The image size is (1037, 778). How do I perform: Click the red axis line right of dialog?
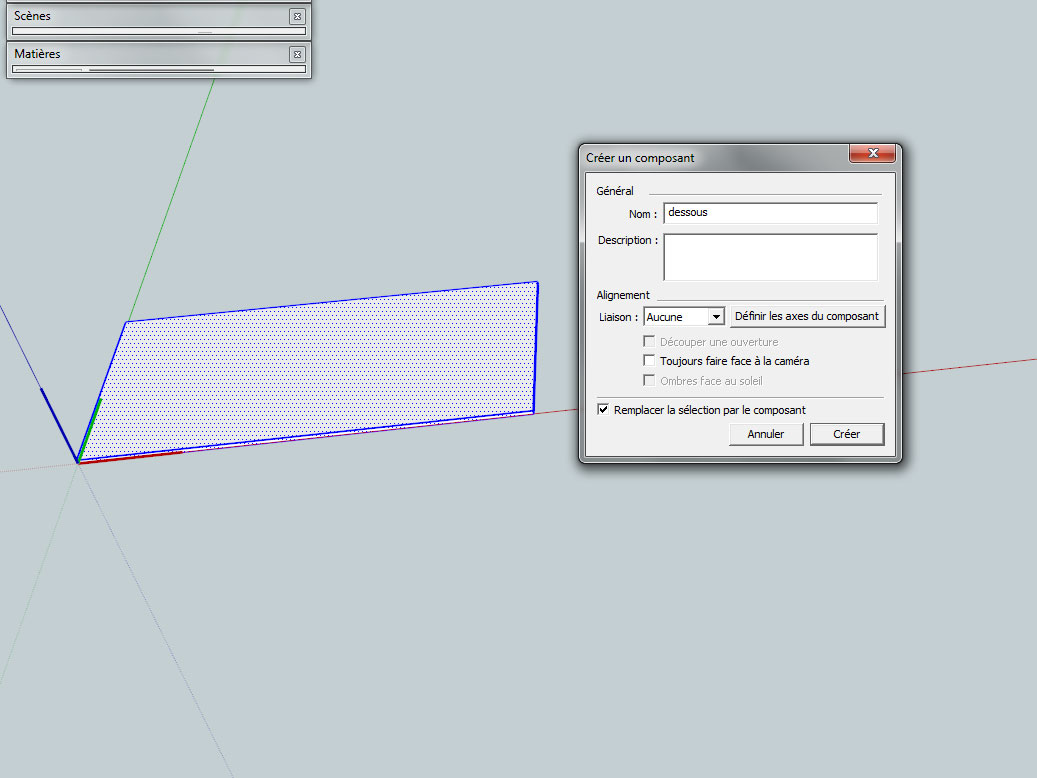(970, 367)
